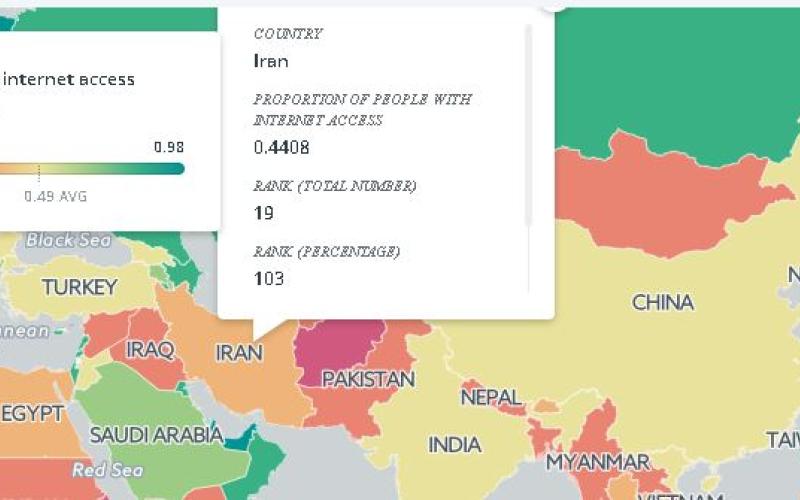Select Pakistan on the map

(367, 380)
